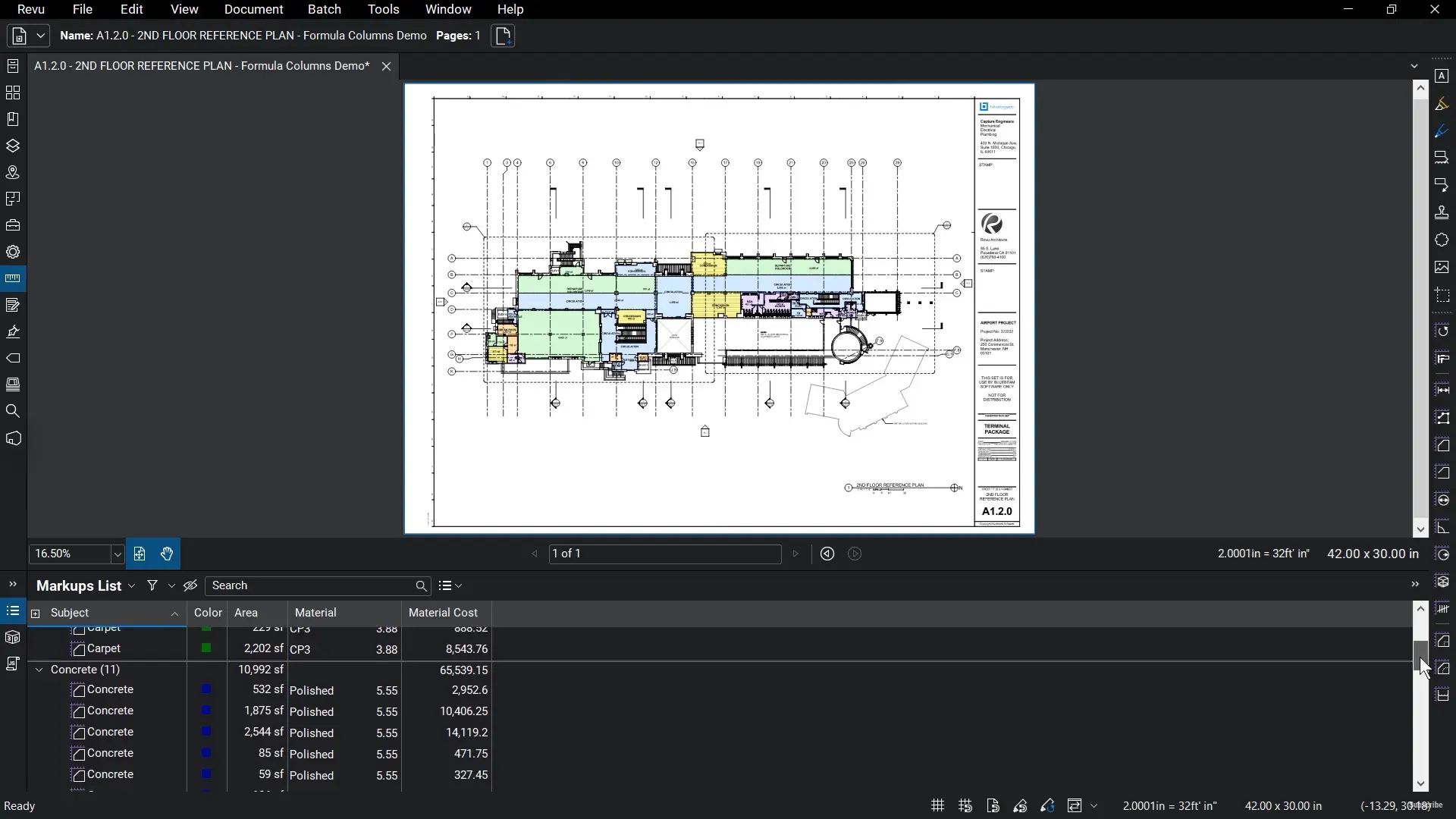The width and height of the screenshot is (1456, 819).
Task: Open the Search panel magnifier icon
Action: tap(13, 412)
